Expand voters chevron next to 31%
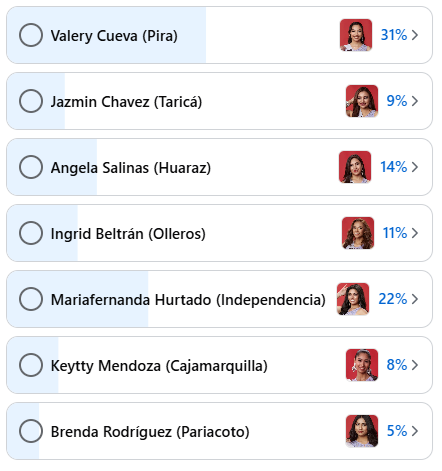 pos(415,35)
